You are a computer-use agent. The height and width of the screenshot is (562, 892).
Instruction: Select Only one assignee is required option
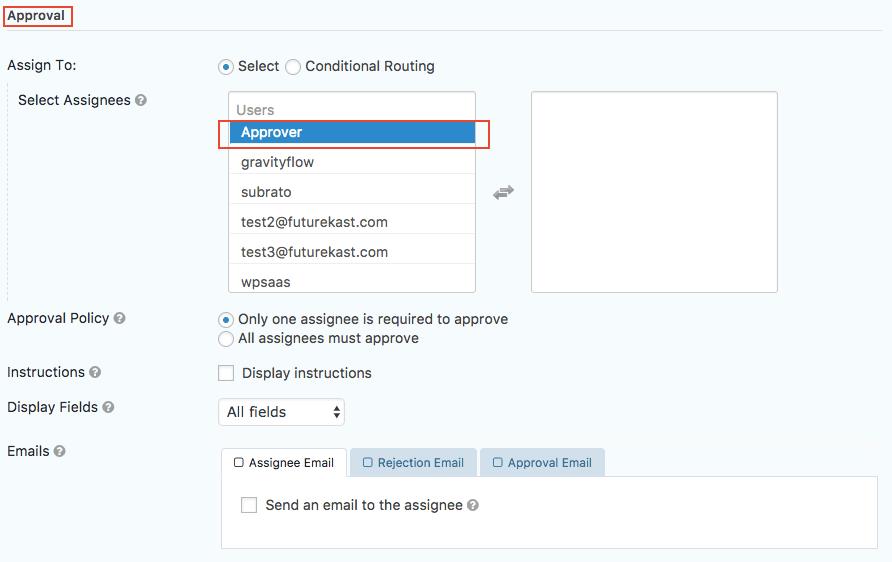(226, 320)
